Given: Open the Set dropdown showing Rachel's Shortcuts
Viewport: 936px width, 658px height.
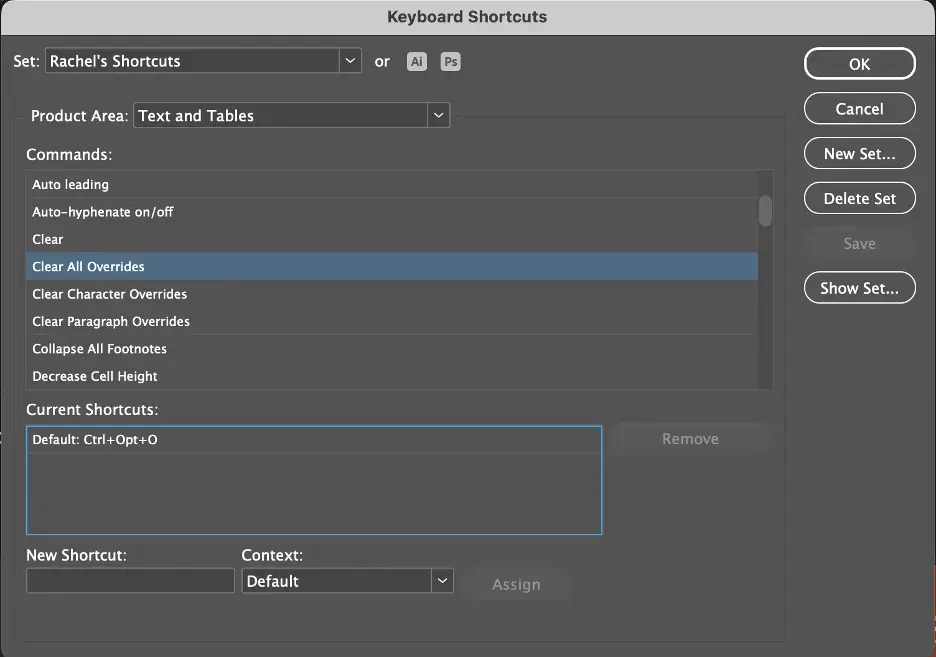Looking at the screenshot, I should 203,61.
